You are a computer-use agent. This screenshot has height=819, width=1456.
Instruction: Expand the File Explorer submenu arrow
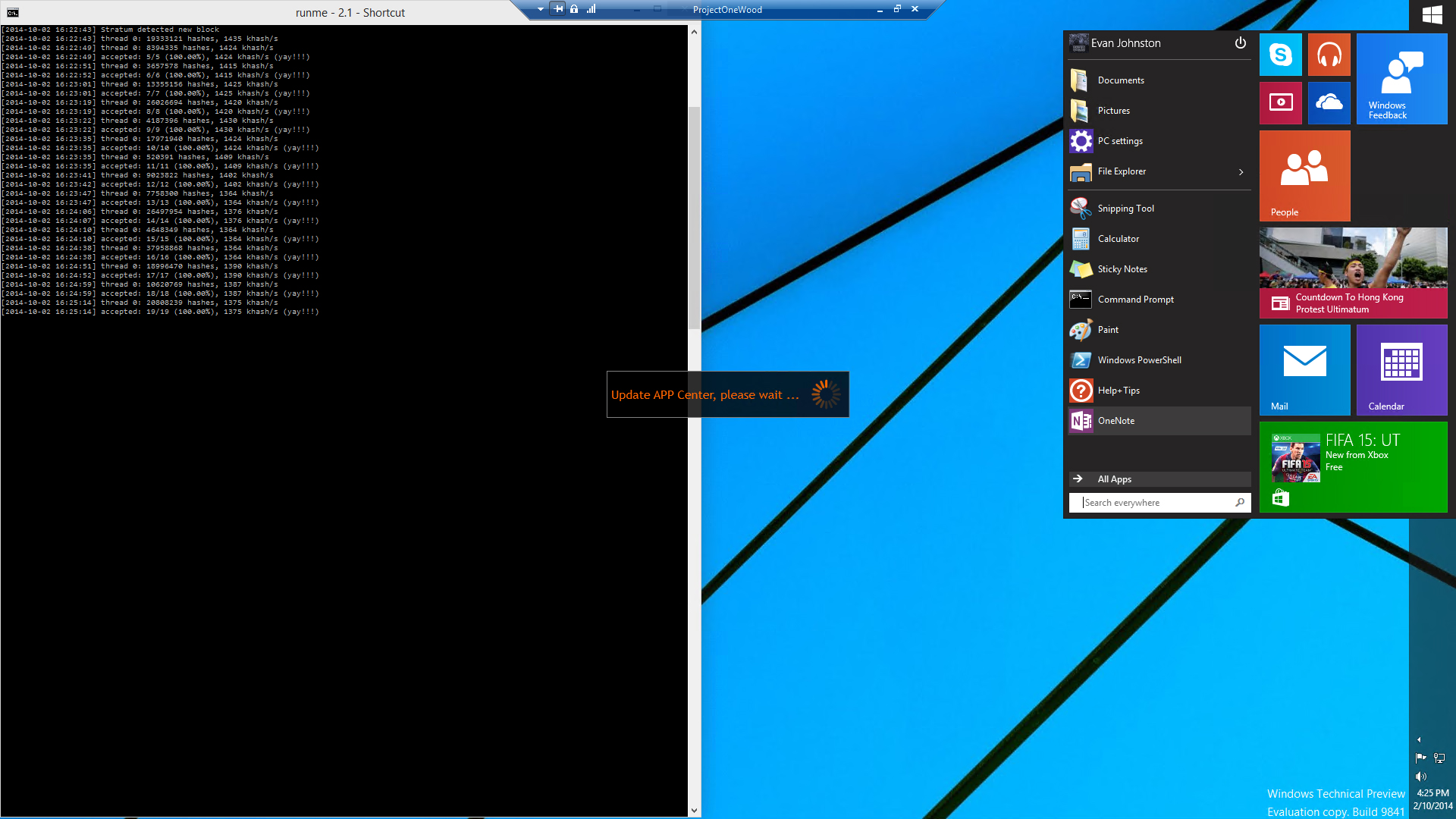1241,172
